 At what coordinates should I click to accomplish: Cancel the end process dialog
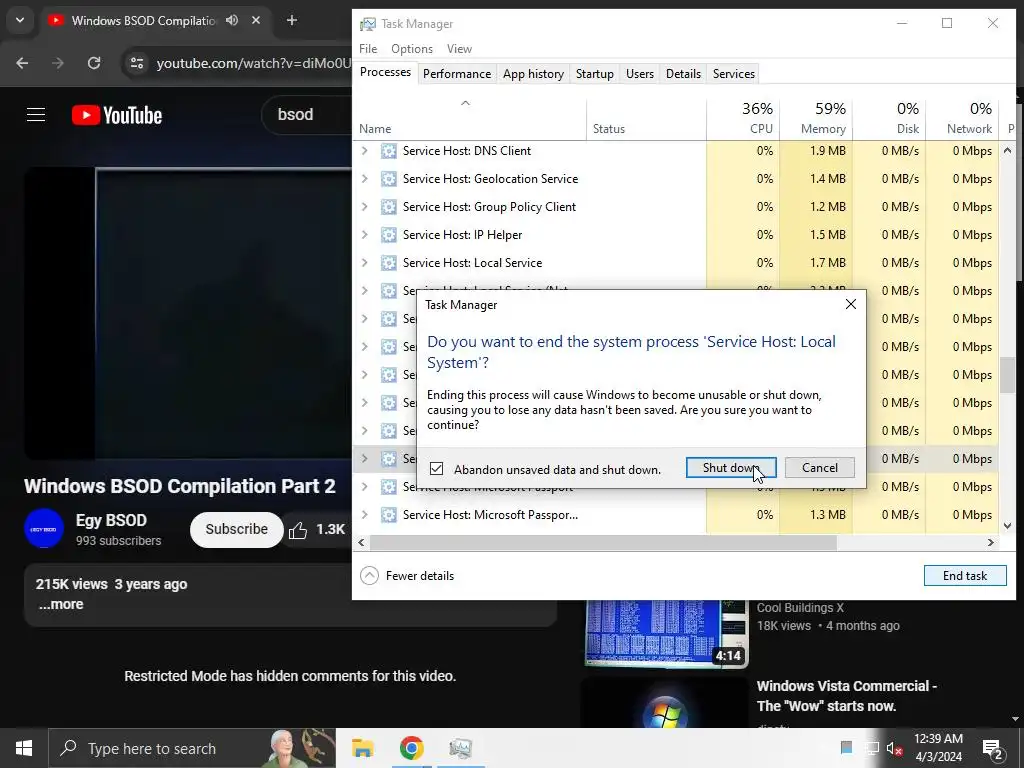tap(820, 468)
